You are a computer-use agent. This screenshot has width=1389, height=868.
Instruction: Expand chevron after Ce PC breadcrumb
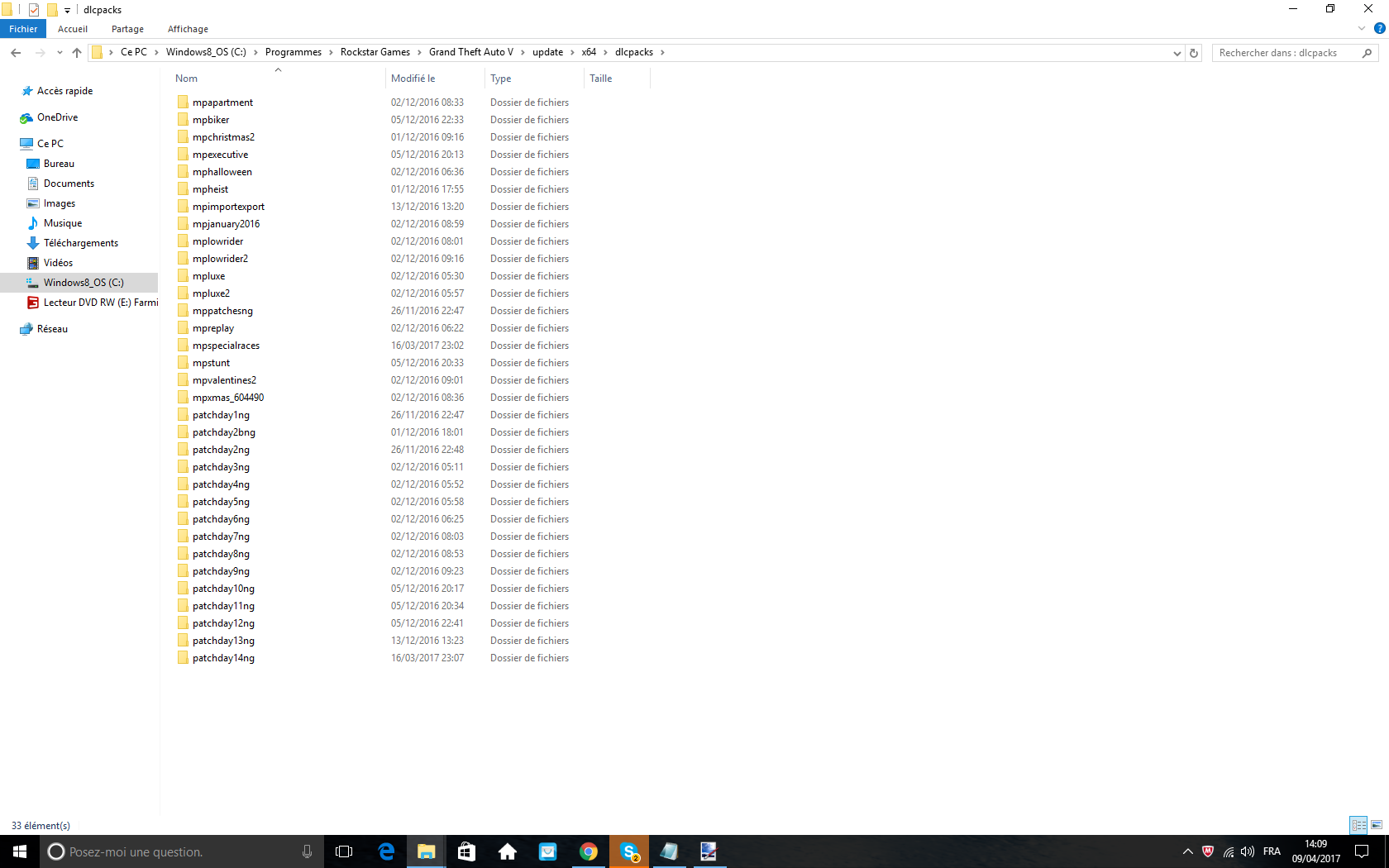(x=156, y=52)
